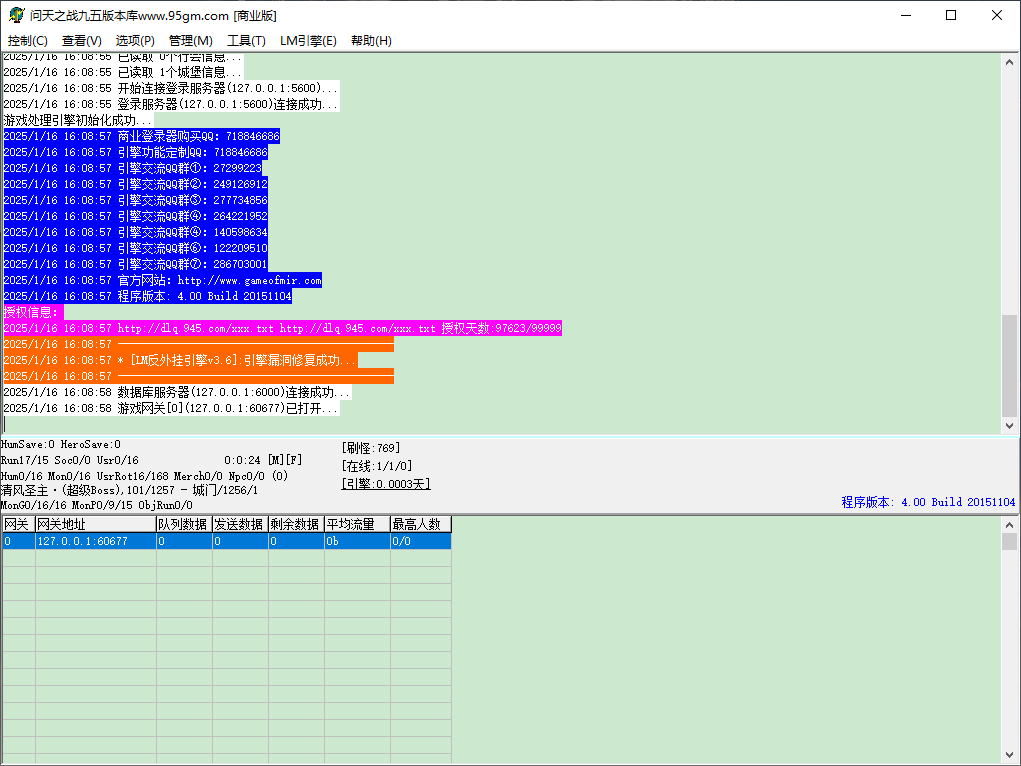
Task: Minimize the server window
Action: pos(906,15)
